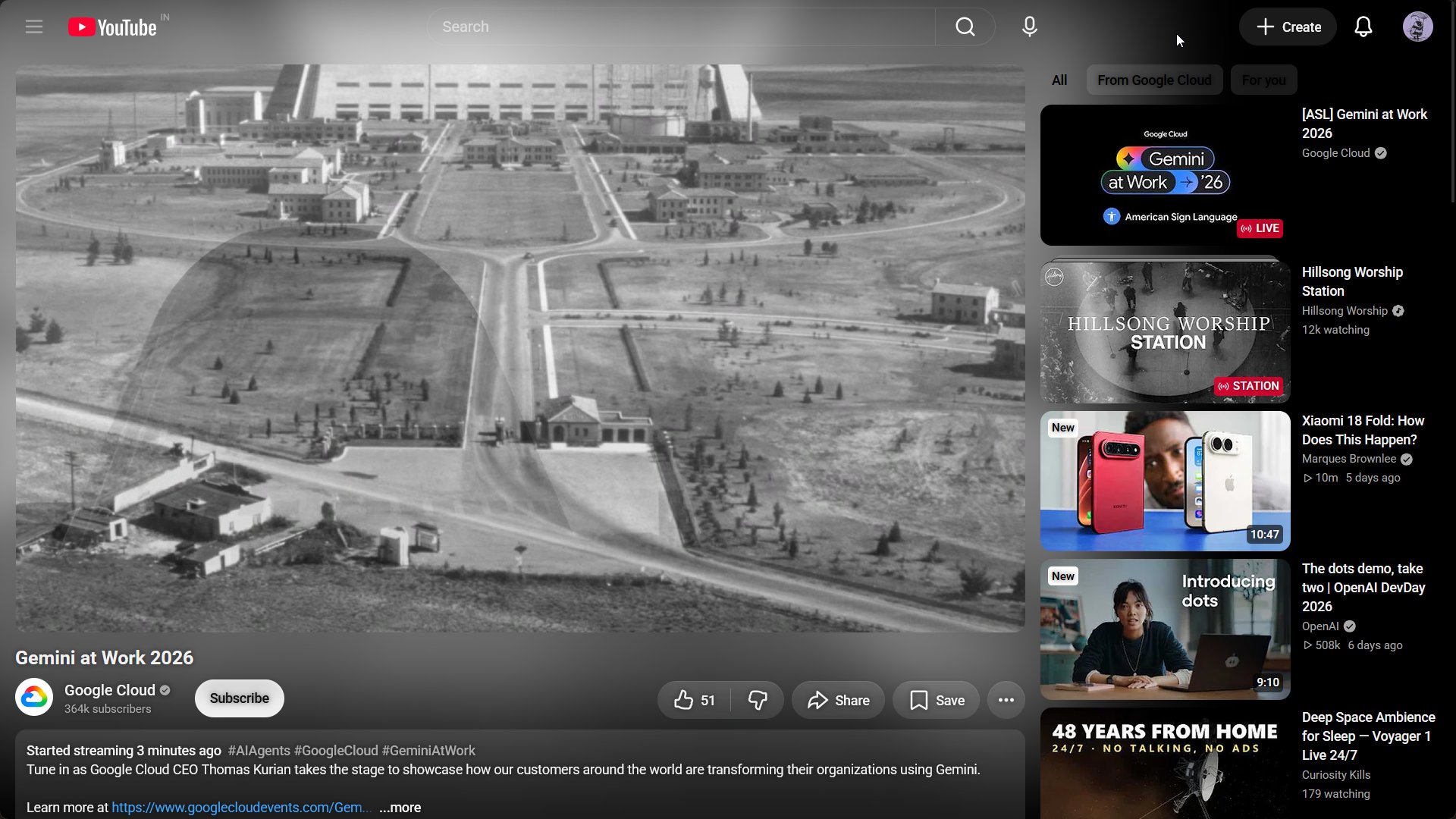This screenshot has height=819, width=1456.
Task: Click the video player area
Action: [x=520, y=349]
